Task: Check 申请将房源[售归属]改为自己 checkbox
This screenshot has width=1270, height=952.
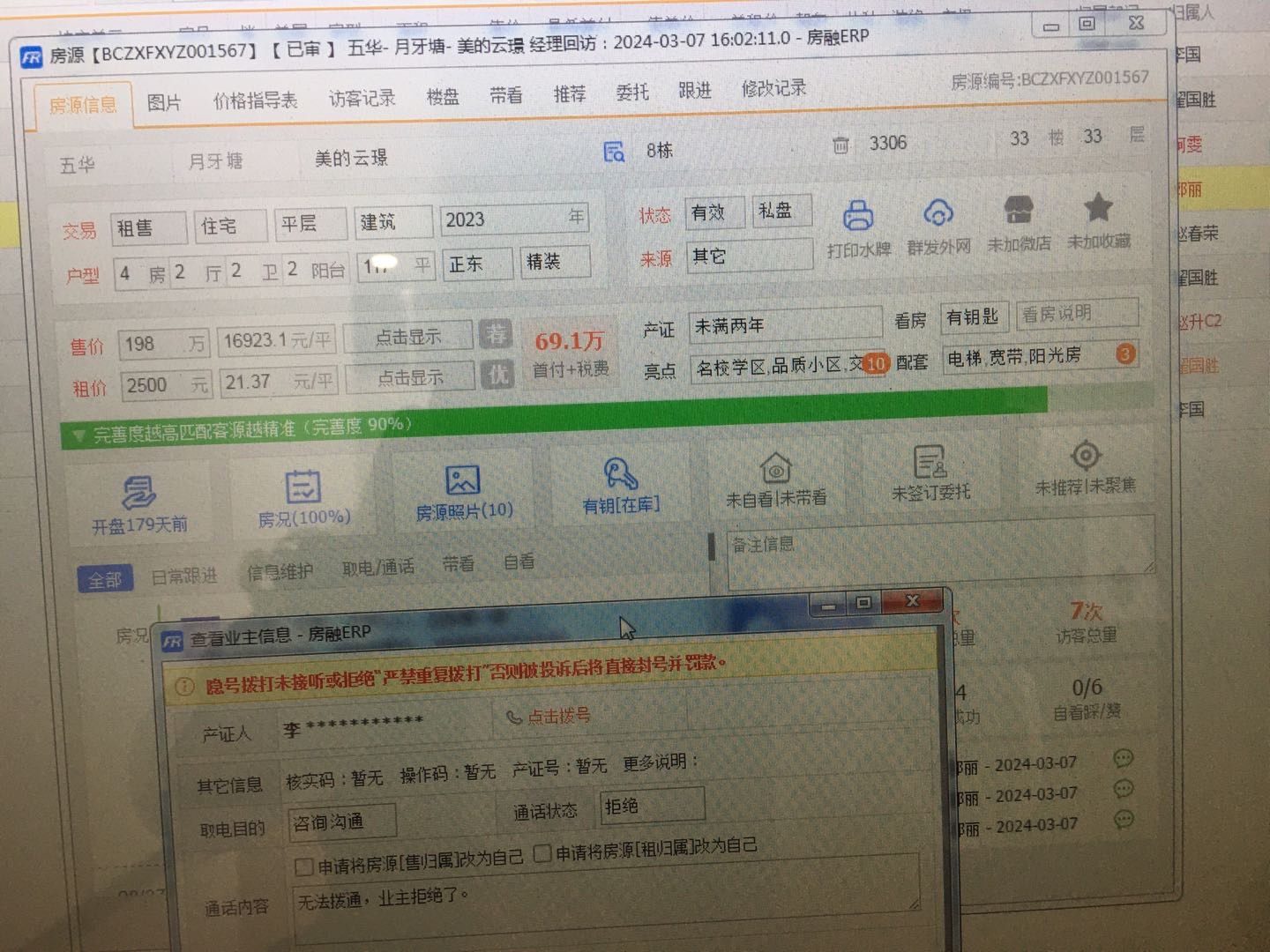Action: (303, 867)
